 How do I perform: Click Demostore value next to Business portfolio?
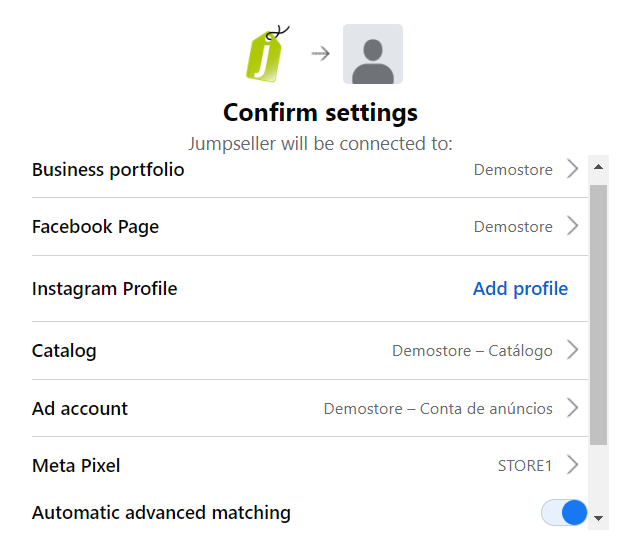[x=513, y=170]
